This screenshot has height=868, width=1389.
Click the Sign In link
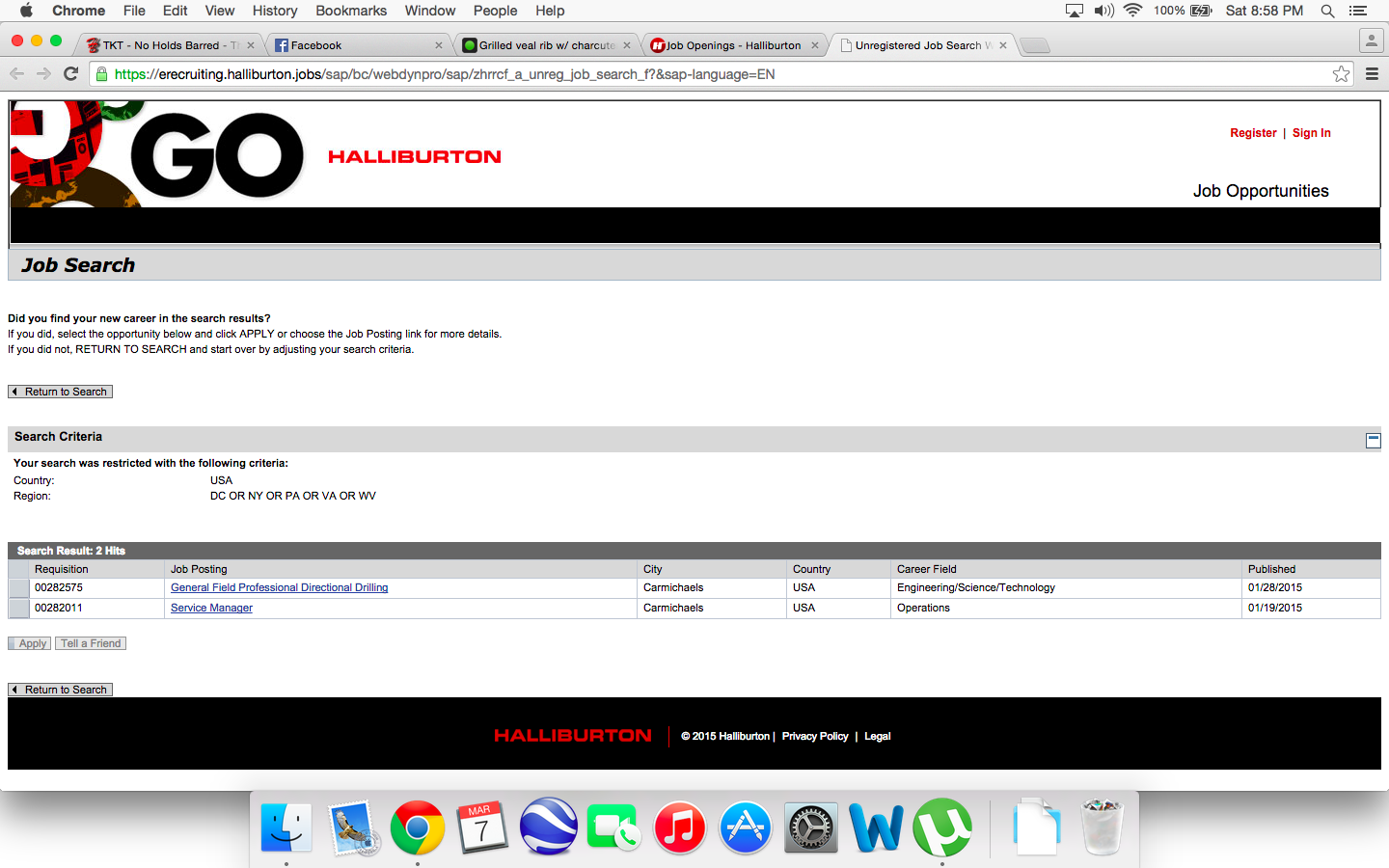point(1311,133)
